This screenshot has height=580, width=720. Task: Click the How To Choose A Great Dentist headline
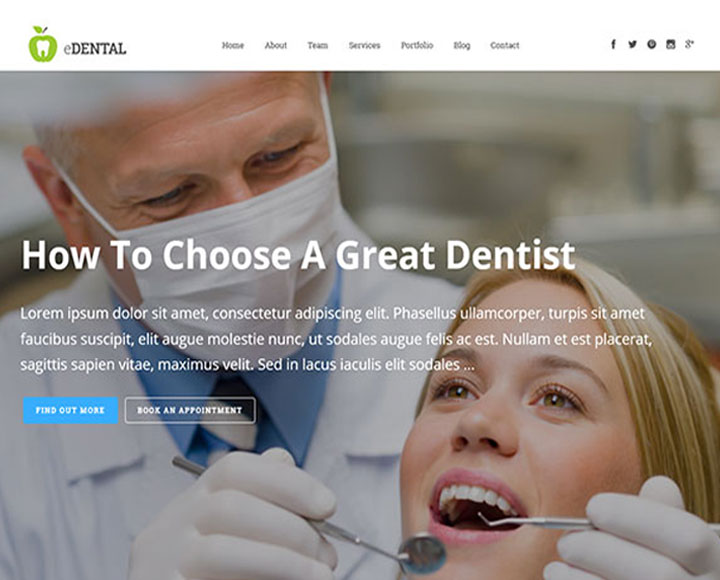(x=298, y=254)
